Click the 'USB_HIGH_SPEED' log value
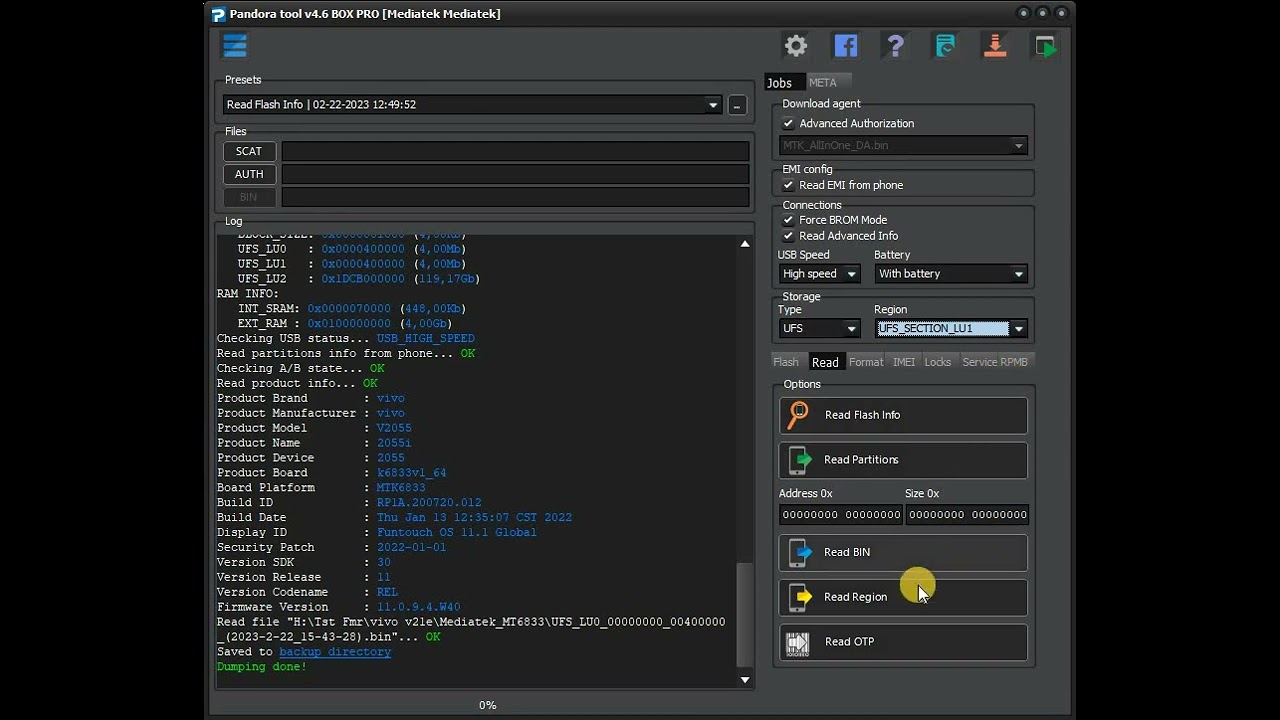1280x720 pixels. (x=426, y=339)
